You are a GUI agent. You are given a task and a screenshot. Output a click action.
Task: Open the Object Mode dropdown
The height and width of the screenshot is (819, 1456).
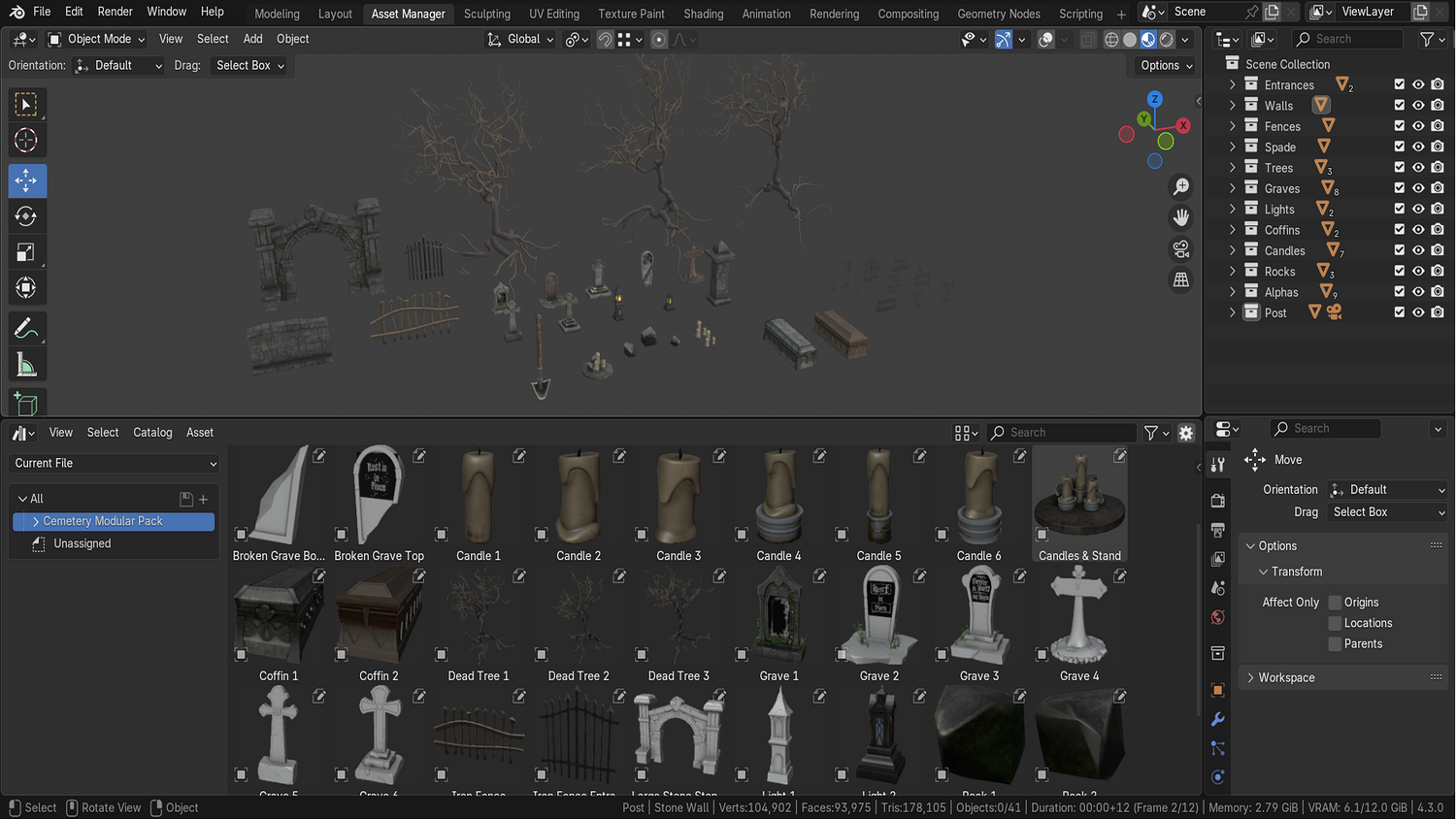[96, 39]
